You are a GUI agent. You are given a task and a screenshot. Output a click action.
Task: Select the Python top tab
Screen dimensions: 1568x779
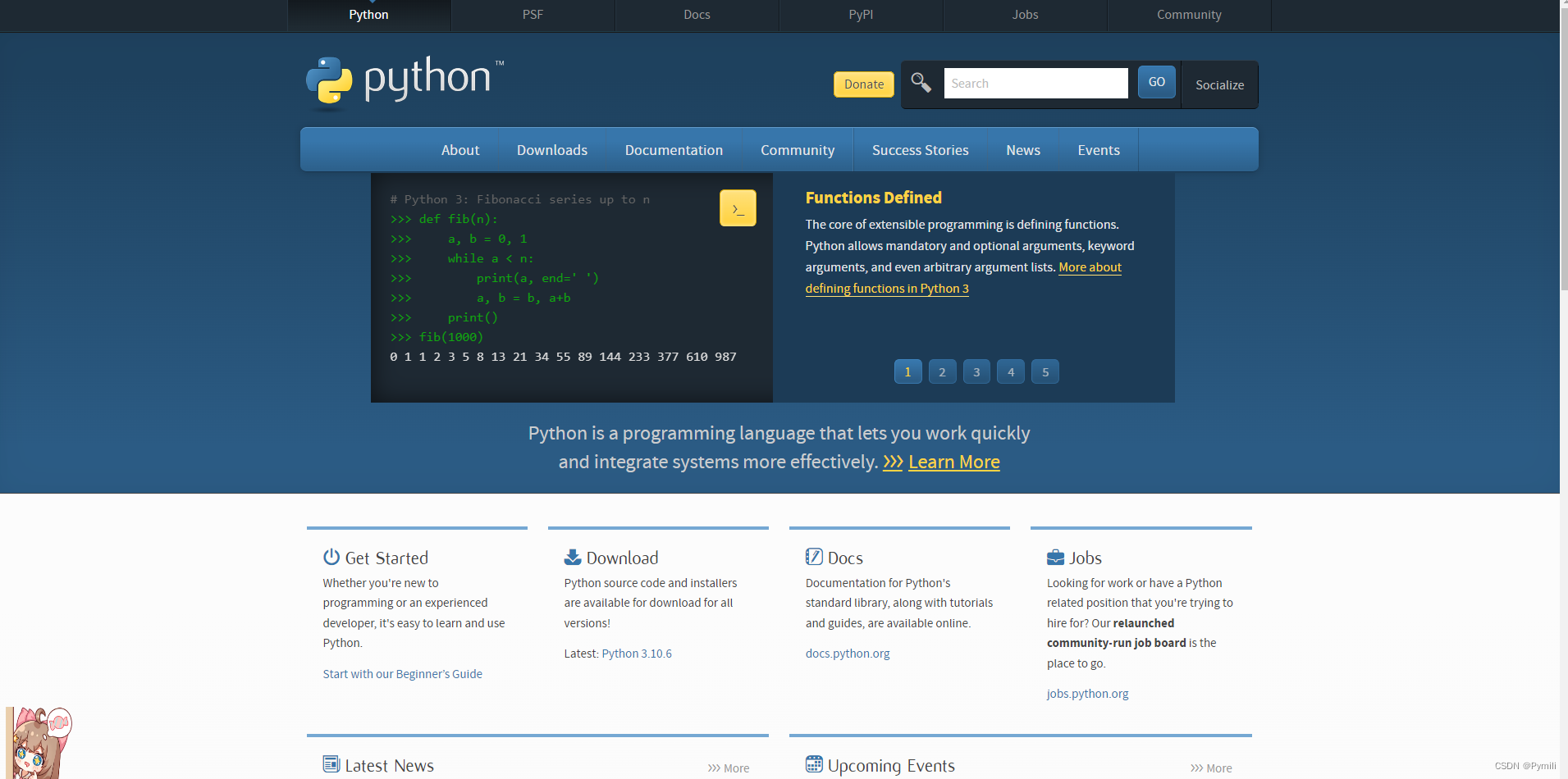[x=368, y=15]
